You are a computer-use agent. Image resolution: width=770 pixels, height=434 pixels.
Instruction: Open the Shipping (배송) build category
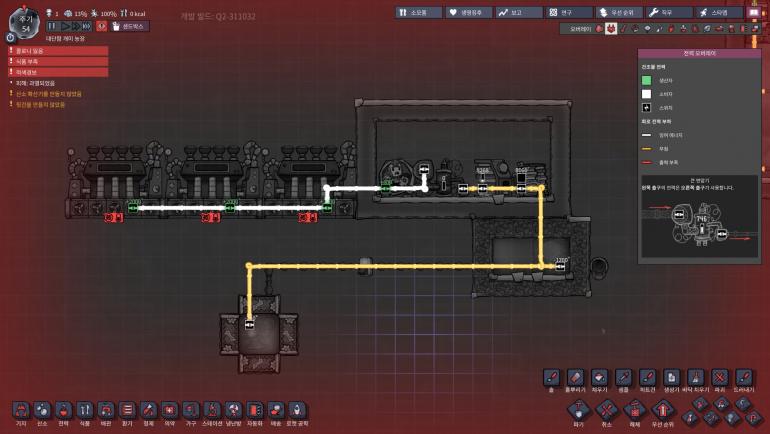pos(275,410)
